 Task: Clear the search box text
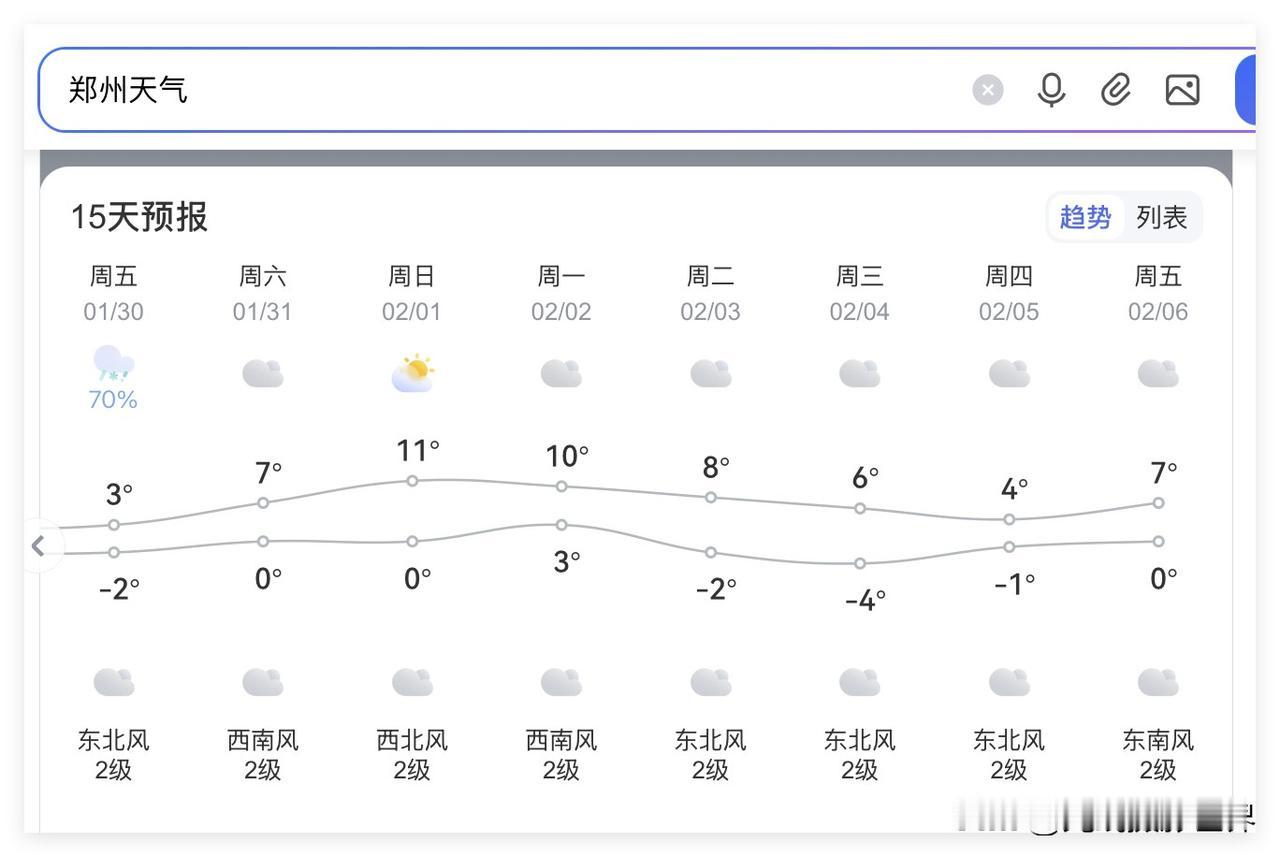point(987,91)
